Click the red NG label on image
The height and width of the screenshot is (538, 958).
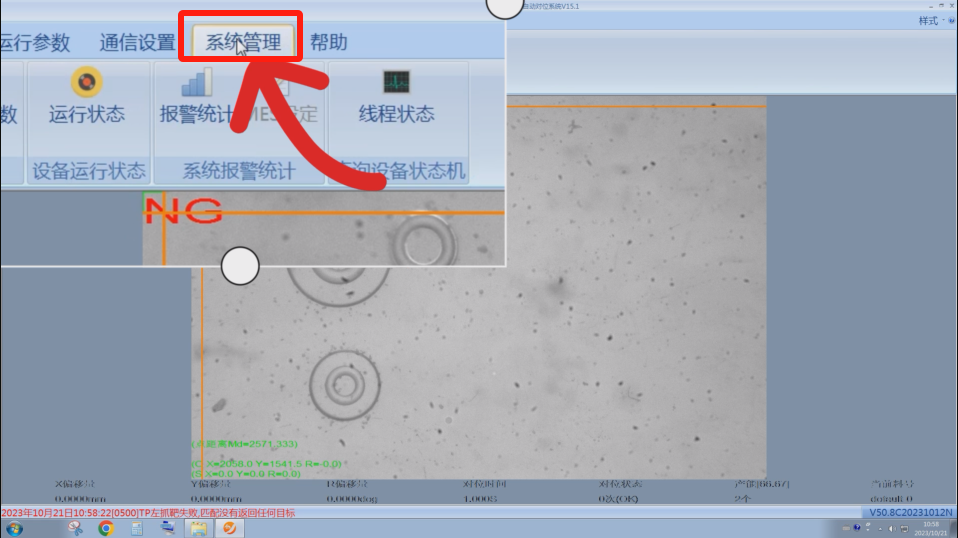click(x=183, y=210)
